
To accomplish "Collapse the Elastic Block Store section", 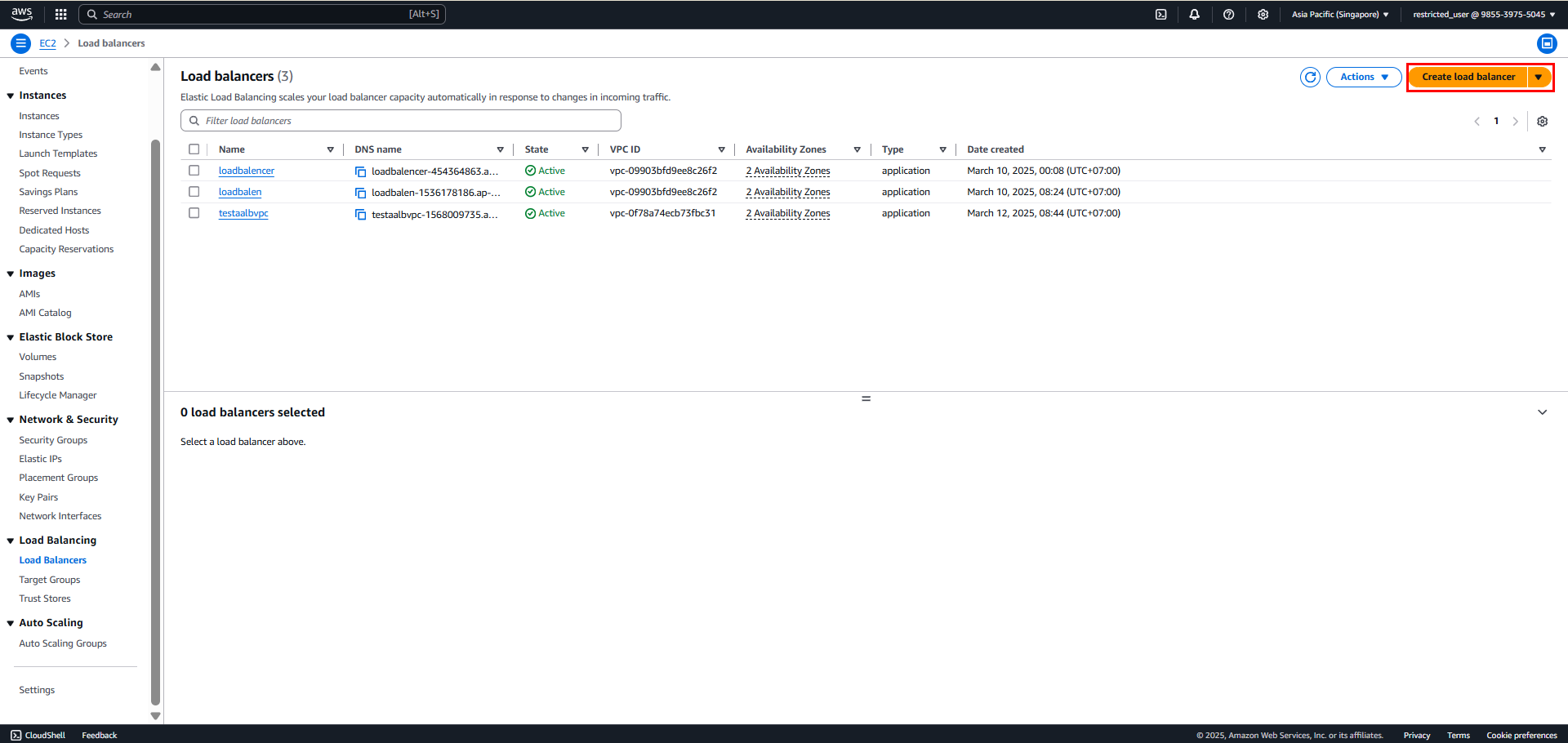I will tap(11, 337).
